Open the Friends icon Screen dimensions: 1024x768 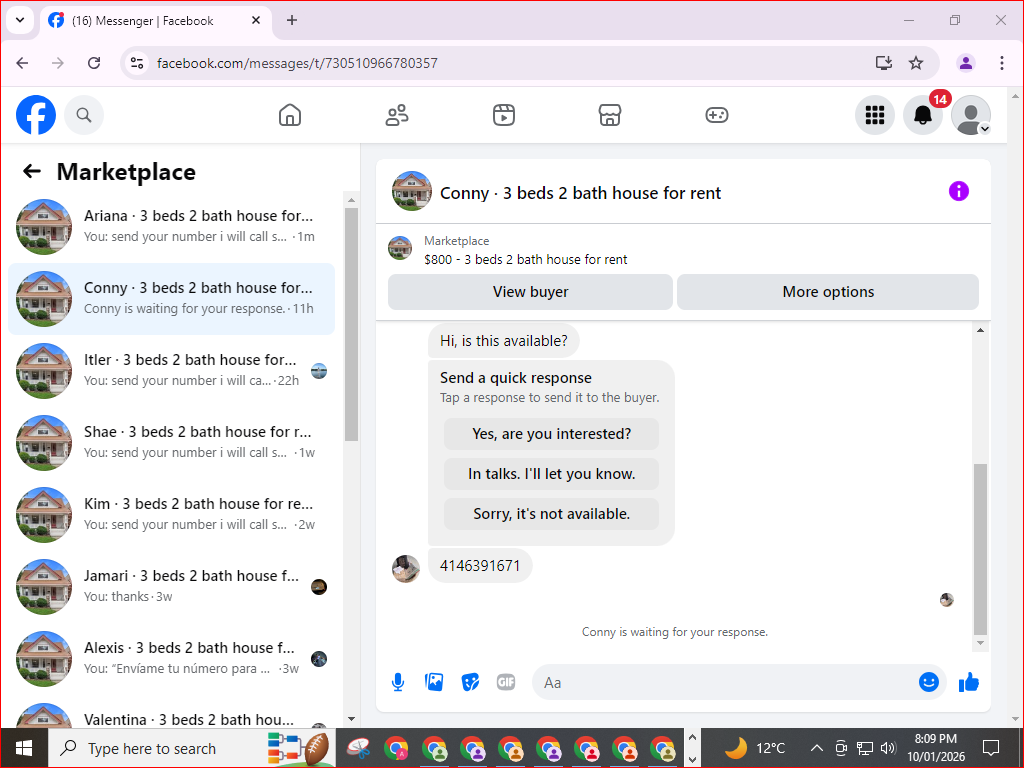[397, 115]
